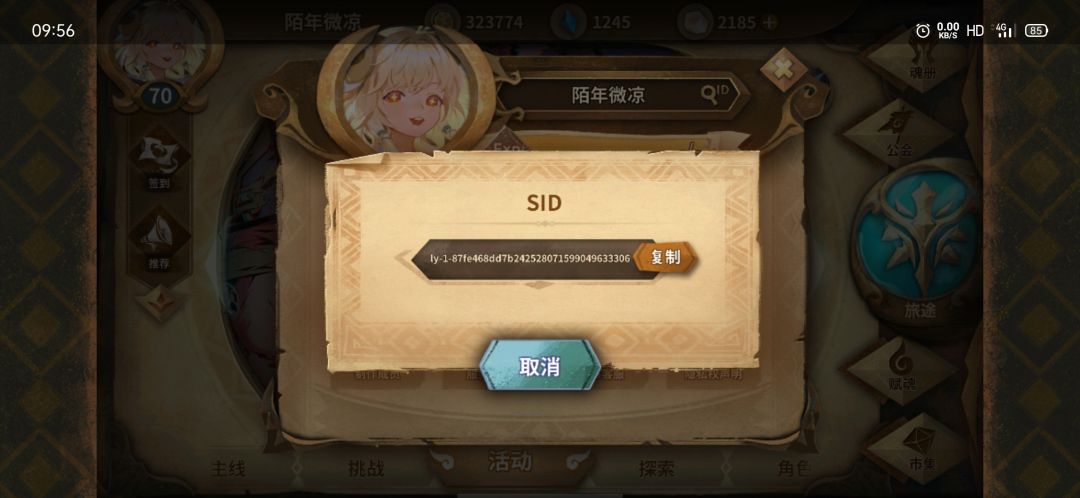This screenshot has width=1080, height=498.
Task: Select the 活动 events tab
Action: click(x=510, y=461)
